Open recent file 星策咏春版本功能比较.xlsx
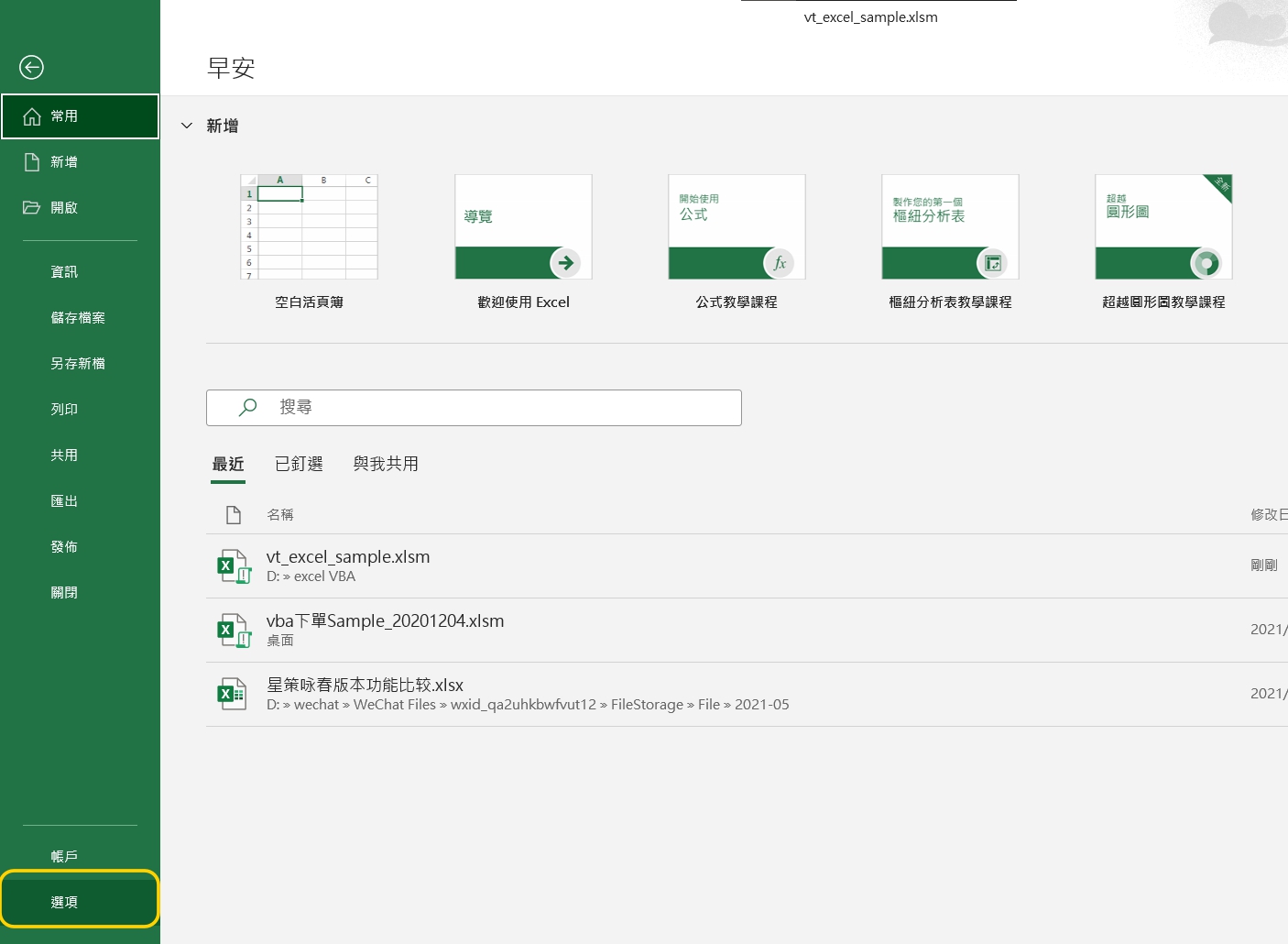Viewport: 1288px width, 944px height. click(747, 695)
